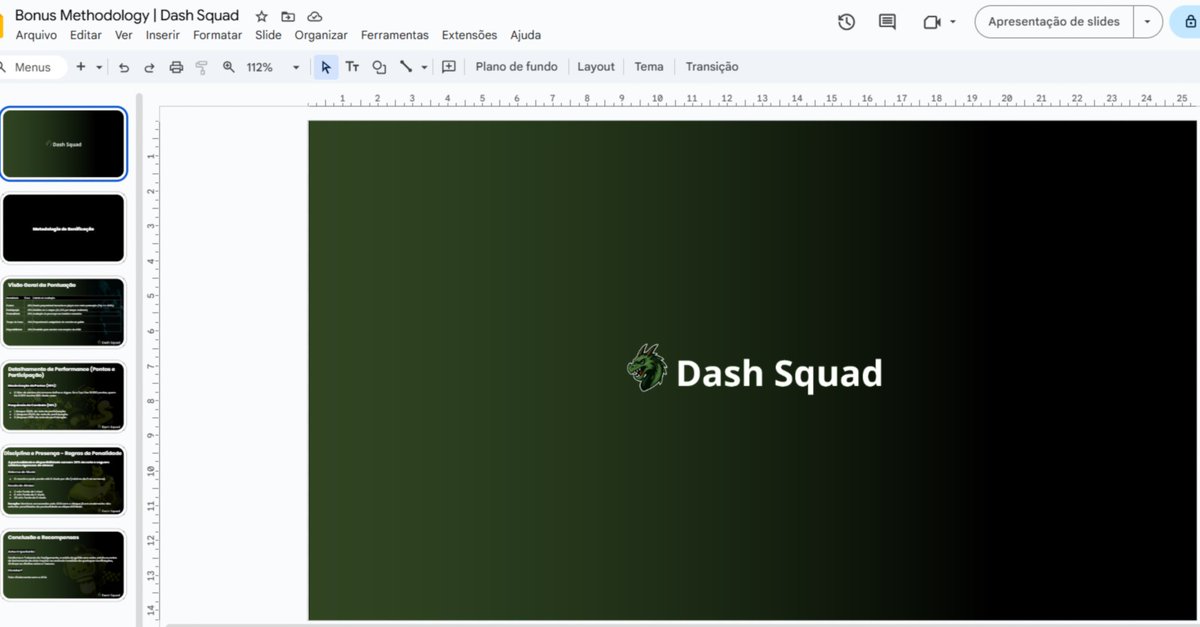Screen dimensions: 1200x627
Task: Select the Visão Geral da Pontuação slide thumbnail
Action: click(x=64, y=311)
